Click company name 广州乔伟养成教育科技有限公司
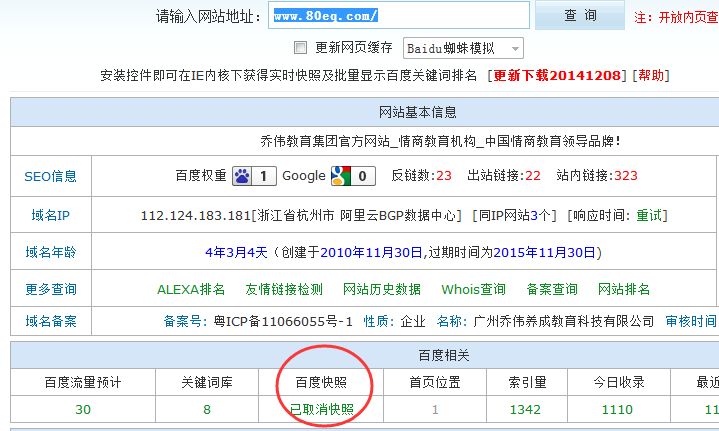The height and width of the screenshot is (431, 719). (x=564, y=321)
